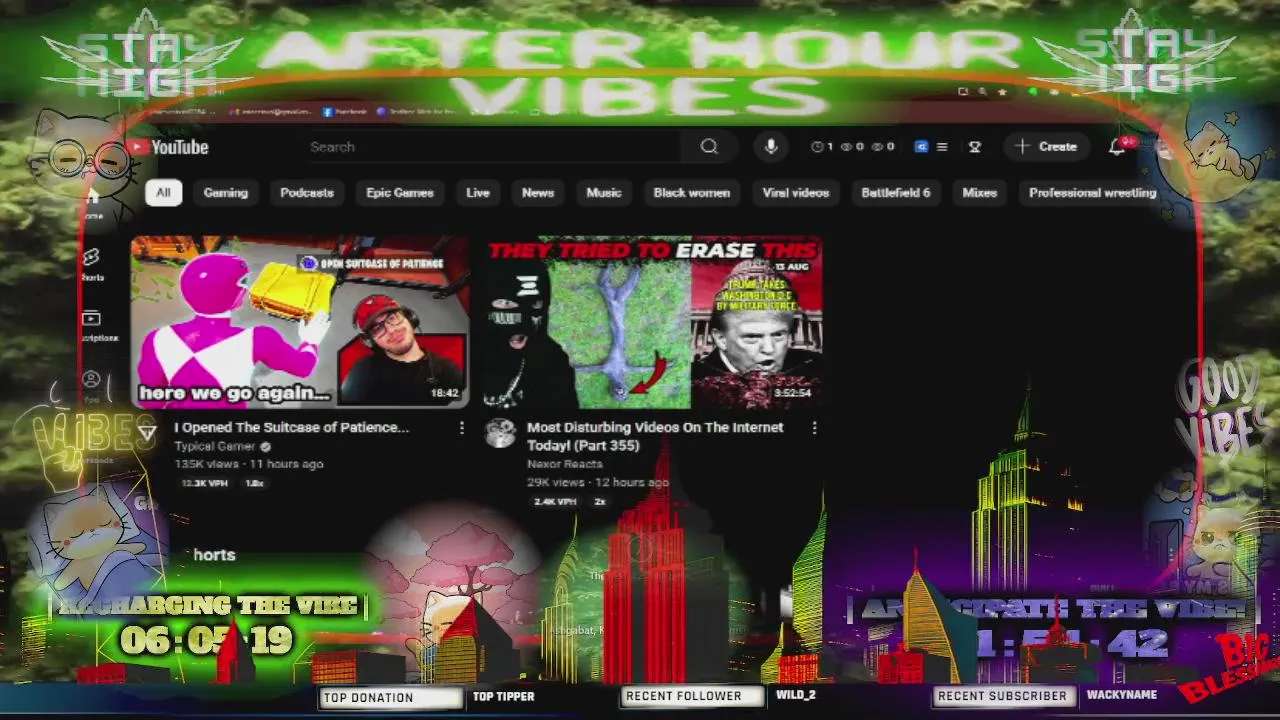Visit the Nexor Reacts channel link
This screenshot has width=1280, height=720.
(x=565, y=464)
